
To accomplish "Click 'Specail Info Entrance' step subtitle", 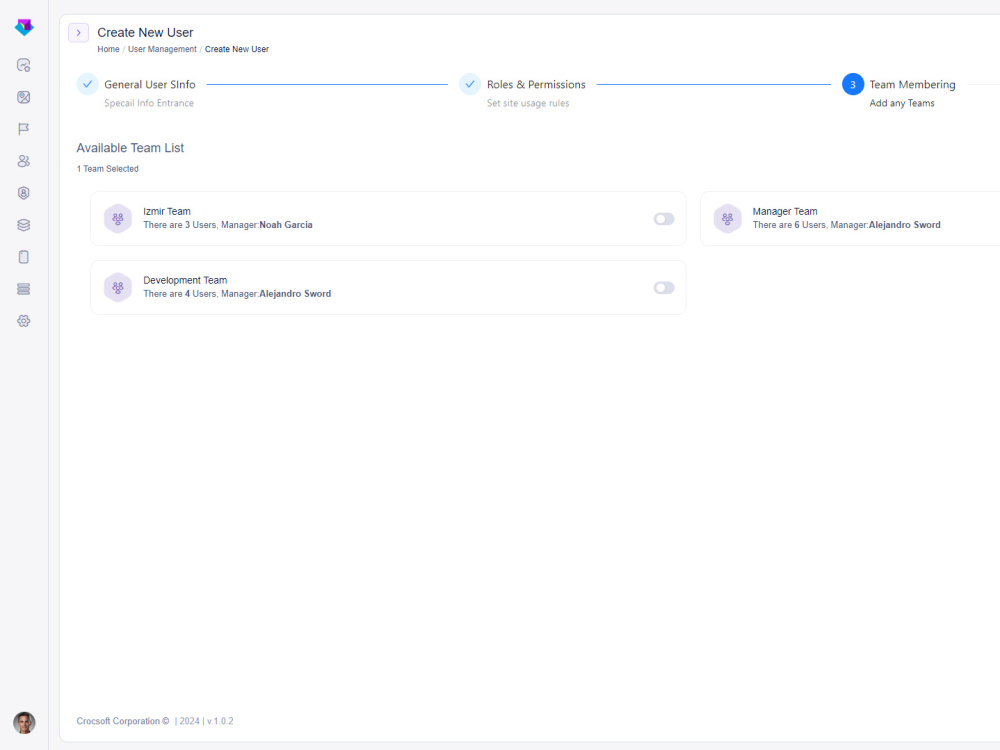I will pyautogui.click(x=149, y=103).
